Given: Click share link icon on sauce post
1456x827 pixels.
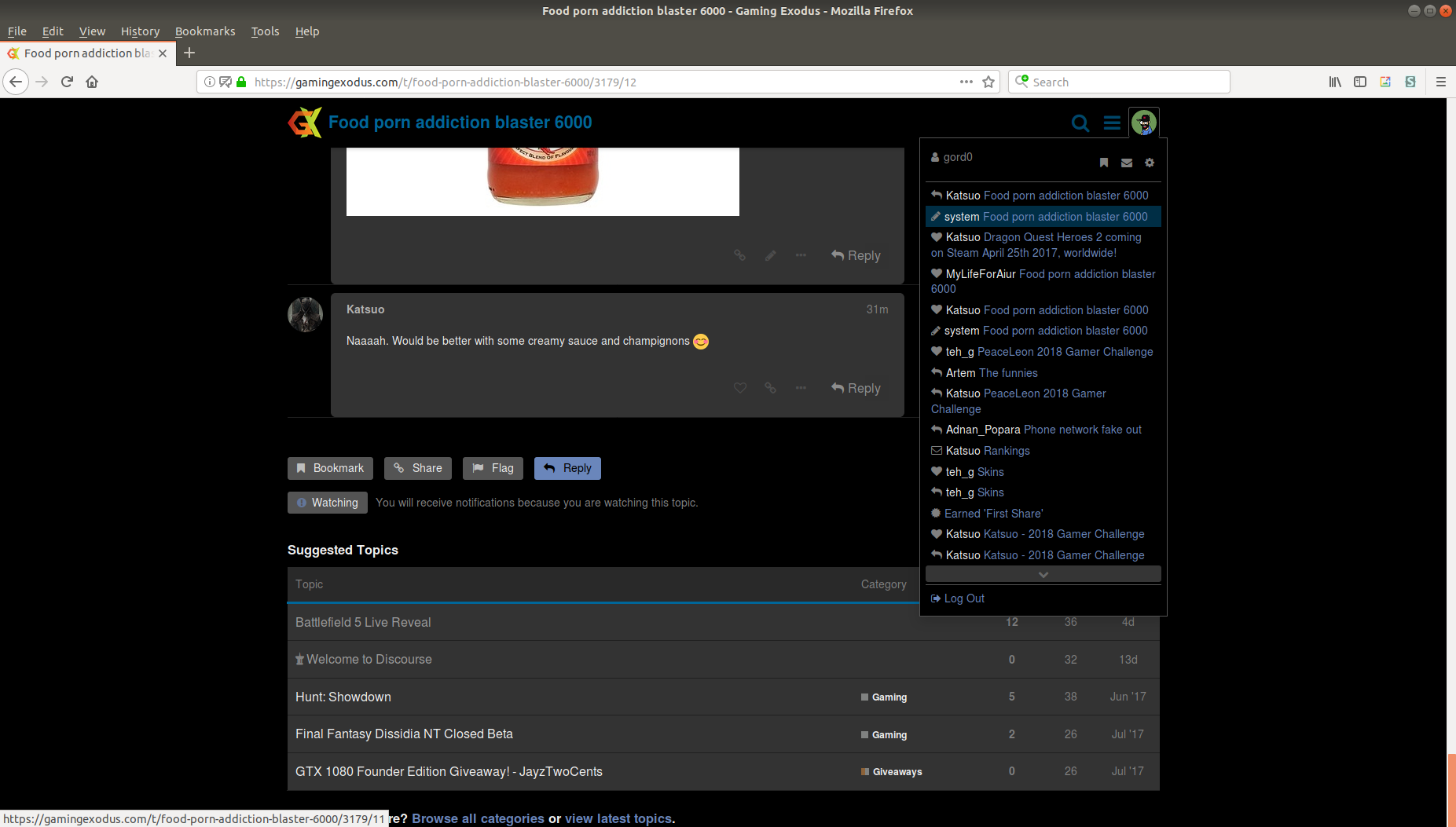Looking at the screenshot, I should pos(739,255).
